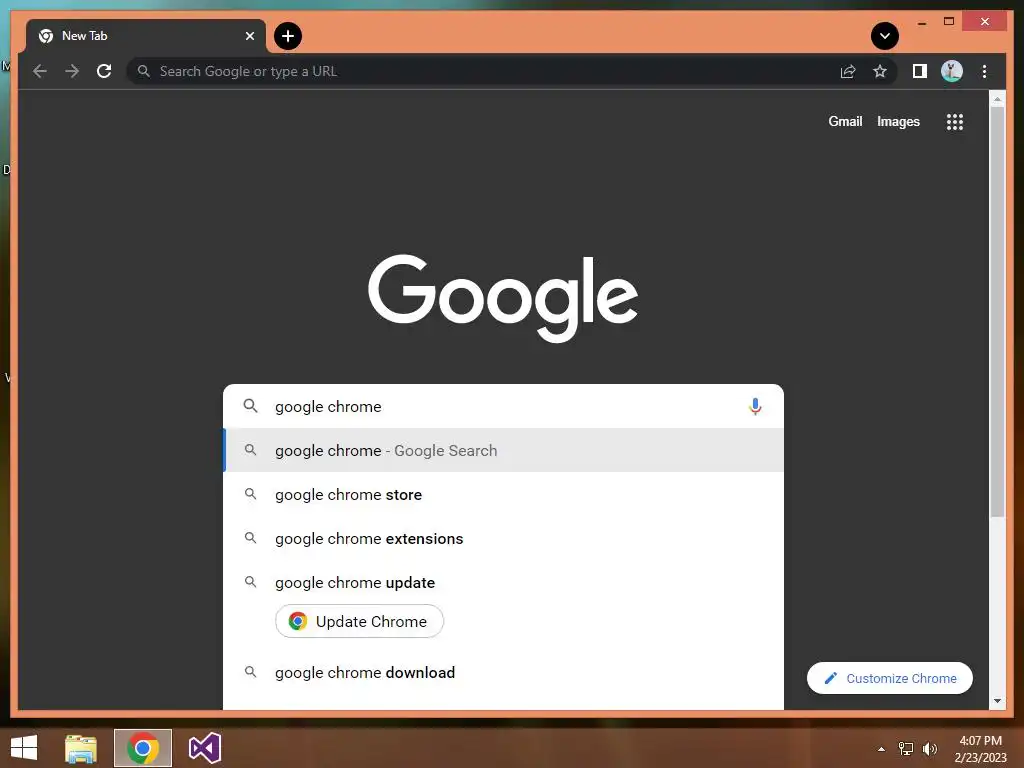1024x768 pixels.
Task: Click the page scrollbar up arrow
Action: tap(997, 99)
